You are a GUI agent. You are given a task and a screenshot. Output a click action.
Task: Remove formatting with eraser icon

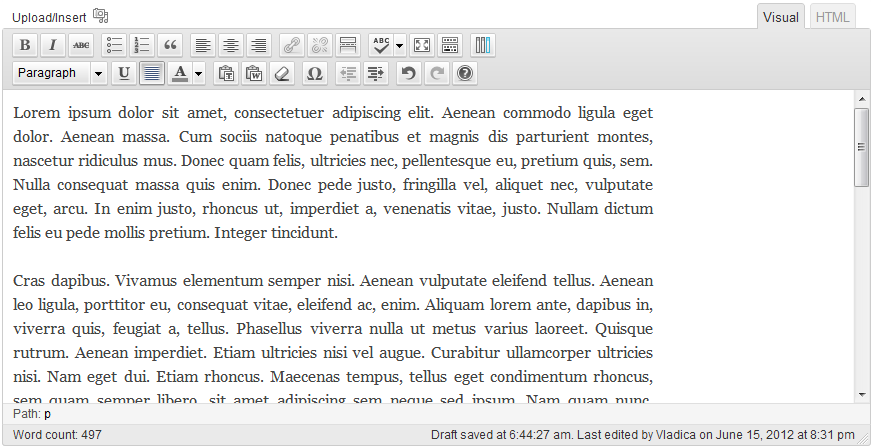[281, 73]
